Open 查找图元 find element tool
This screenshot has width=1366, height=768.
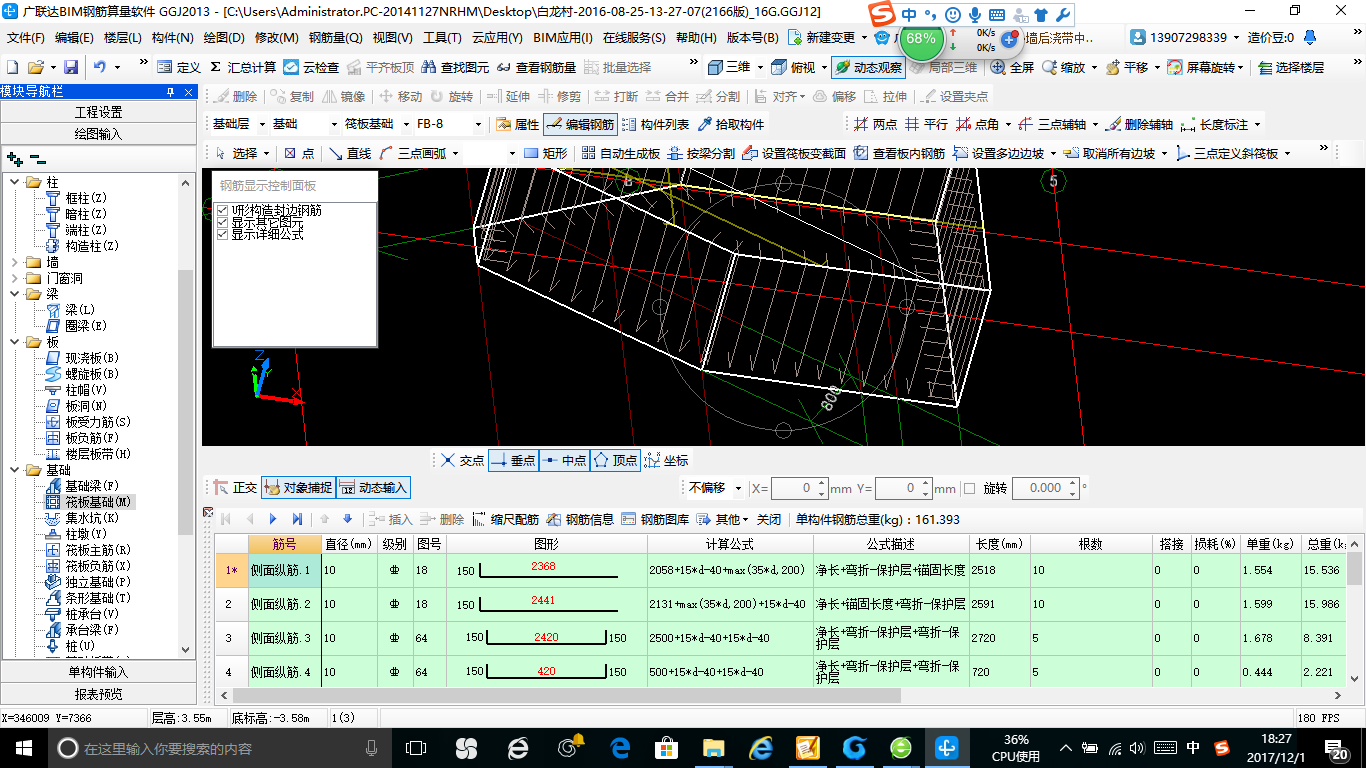[456, 67]
